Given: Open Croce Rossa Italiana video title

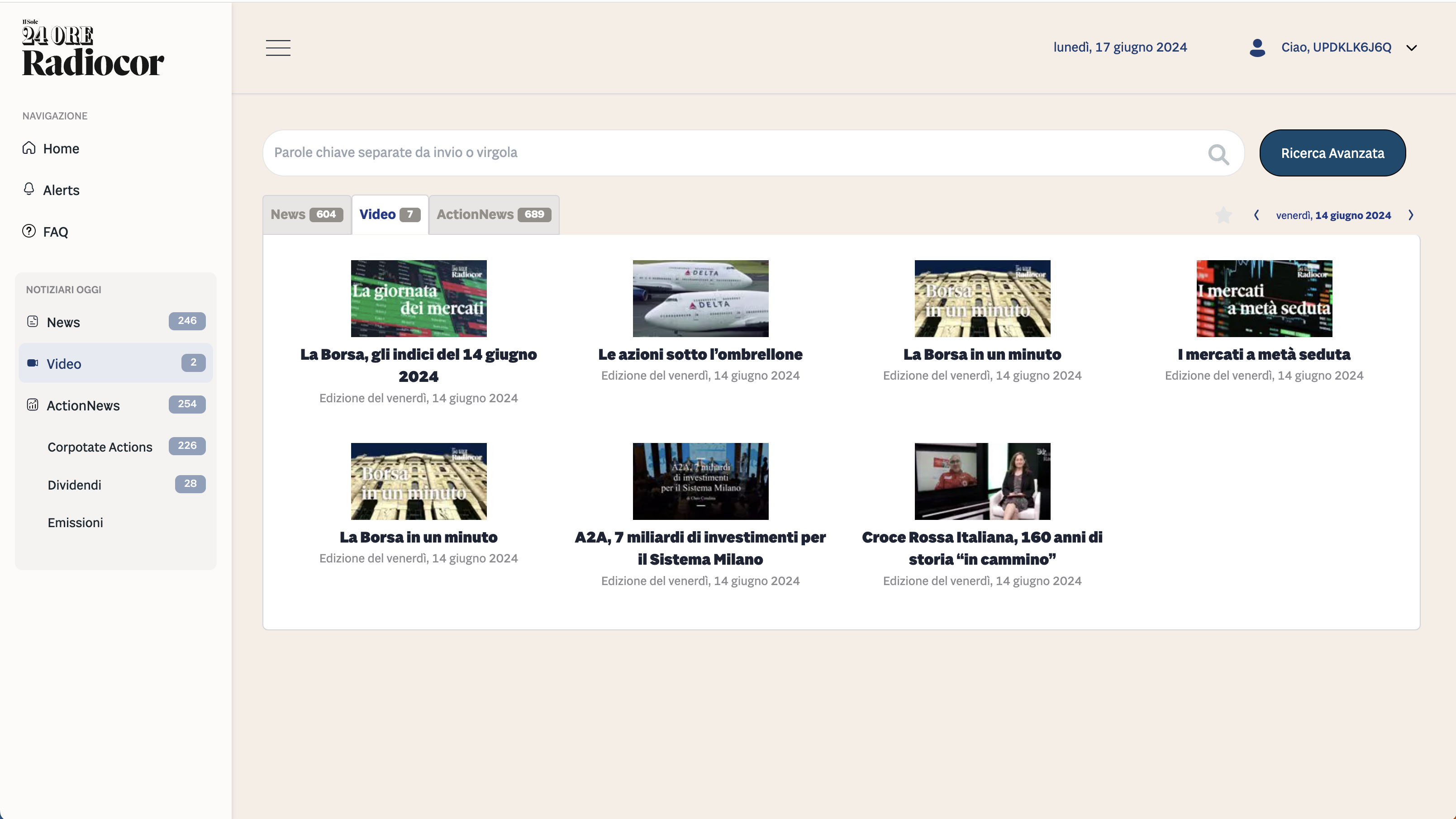Looking at the screenshot, I should point(982,548).
